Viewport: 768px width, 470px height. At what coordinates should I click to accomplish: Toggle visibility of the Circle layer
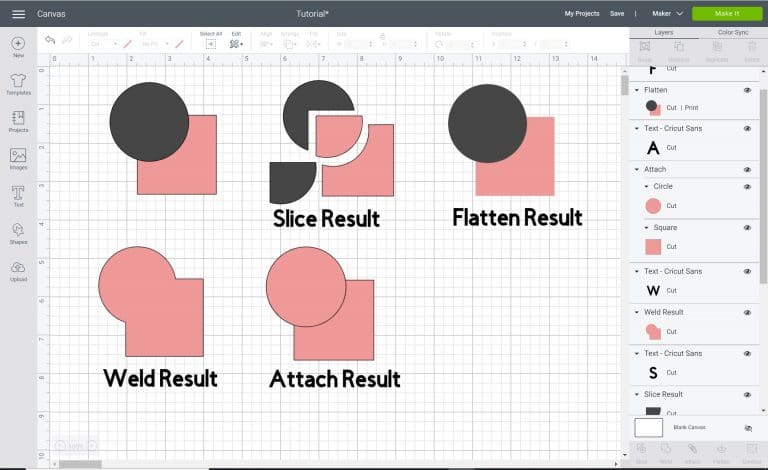click(747, 187)
